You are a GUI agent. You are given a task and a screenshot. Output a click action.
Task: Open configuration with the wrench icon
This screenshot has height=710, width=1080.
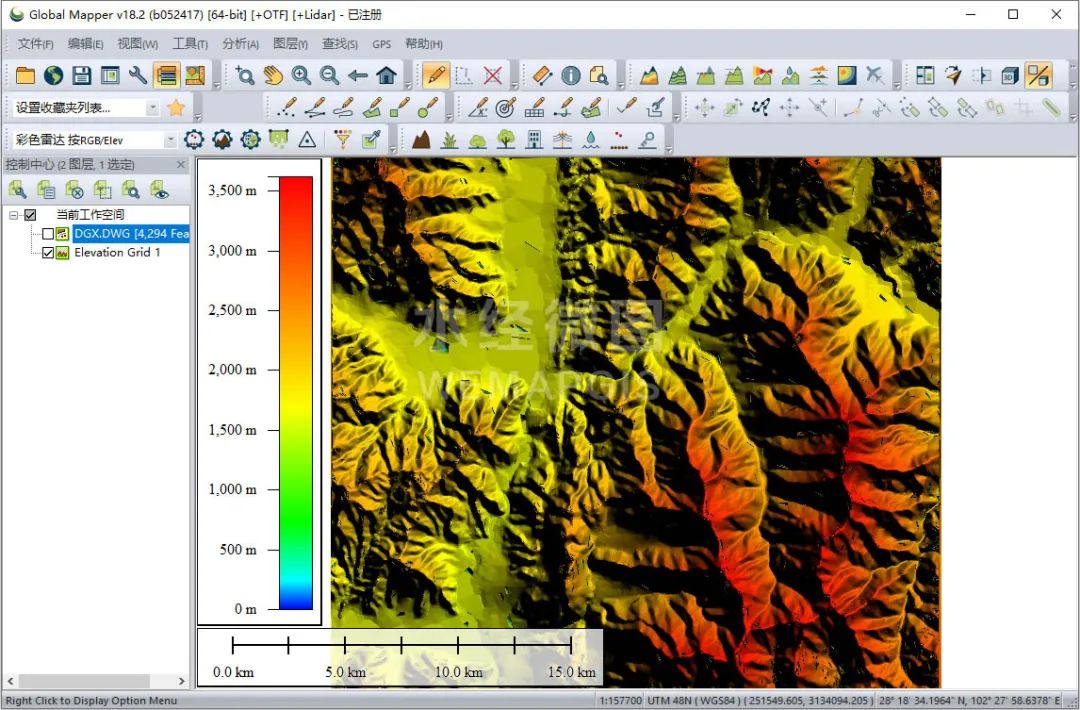tap(138, 75)
